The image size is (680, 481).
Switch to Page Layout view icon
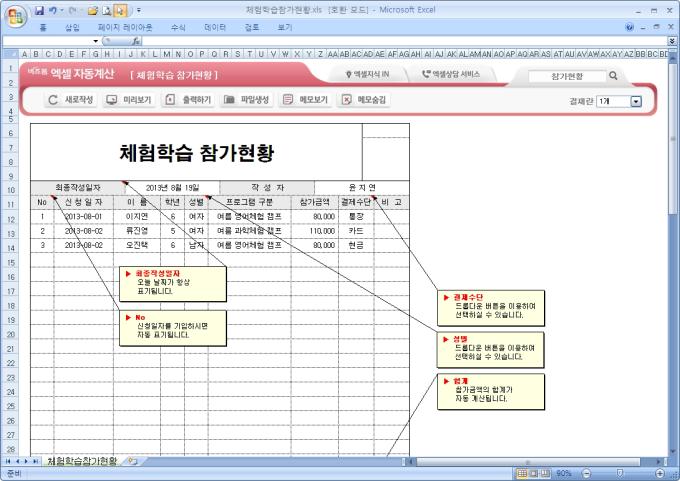pyautogui.click(x=534, y=473)
